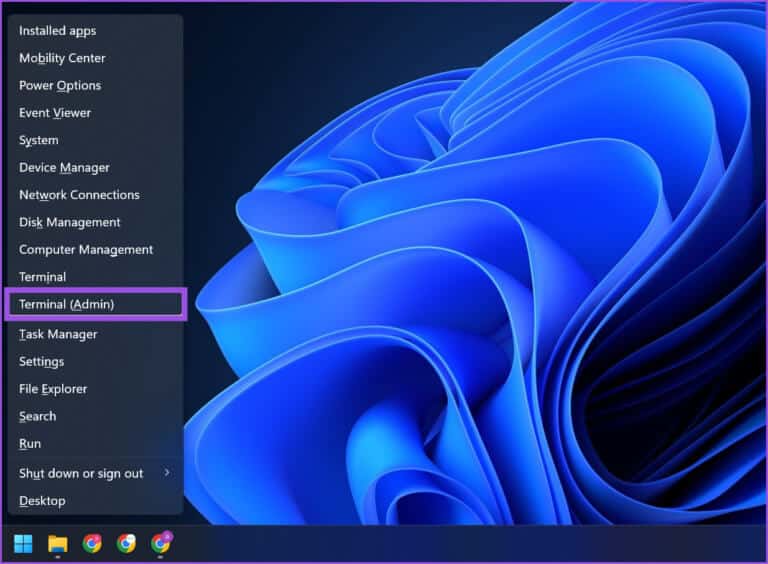Open Chrome icon with pink profile badge
The width and height of the screenshot is (768, 564).
(92, 543)
